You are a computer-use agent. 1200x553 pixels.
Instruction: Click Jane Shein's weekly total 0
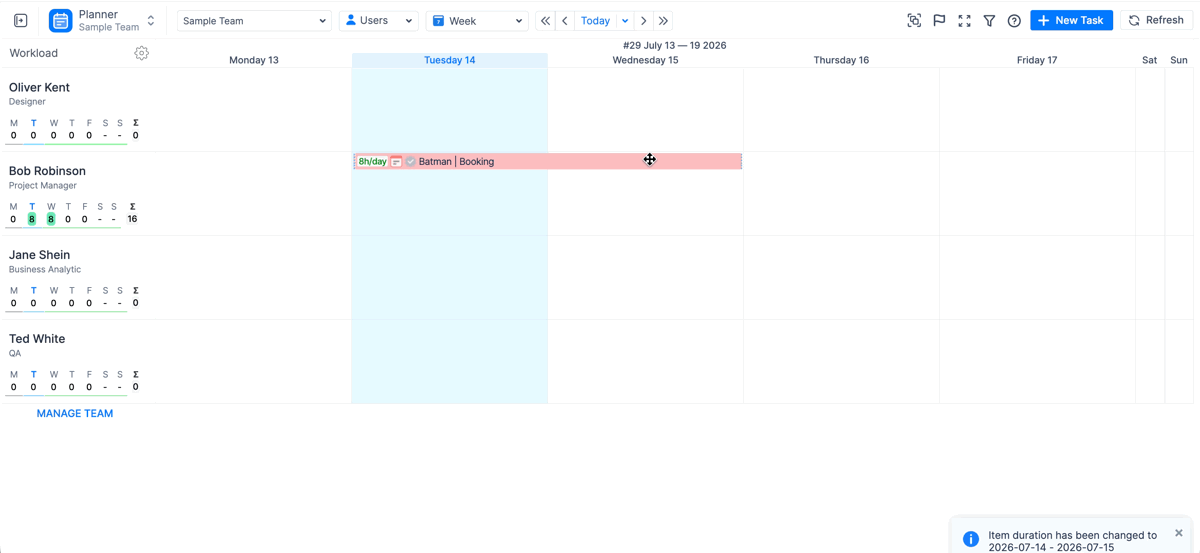pyautogui.click(x=136, y=303)
